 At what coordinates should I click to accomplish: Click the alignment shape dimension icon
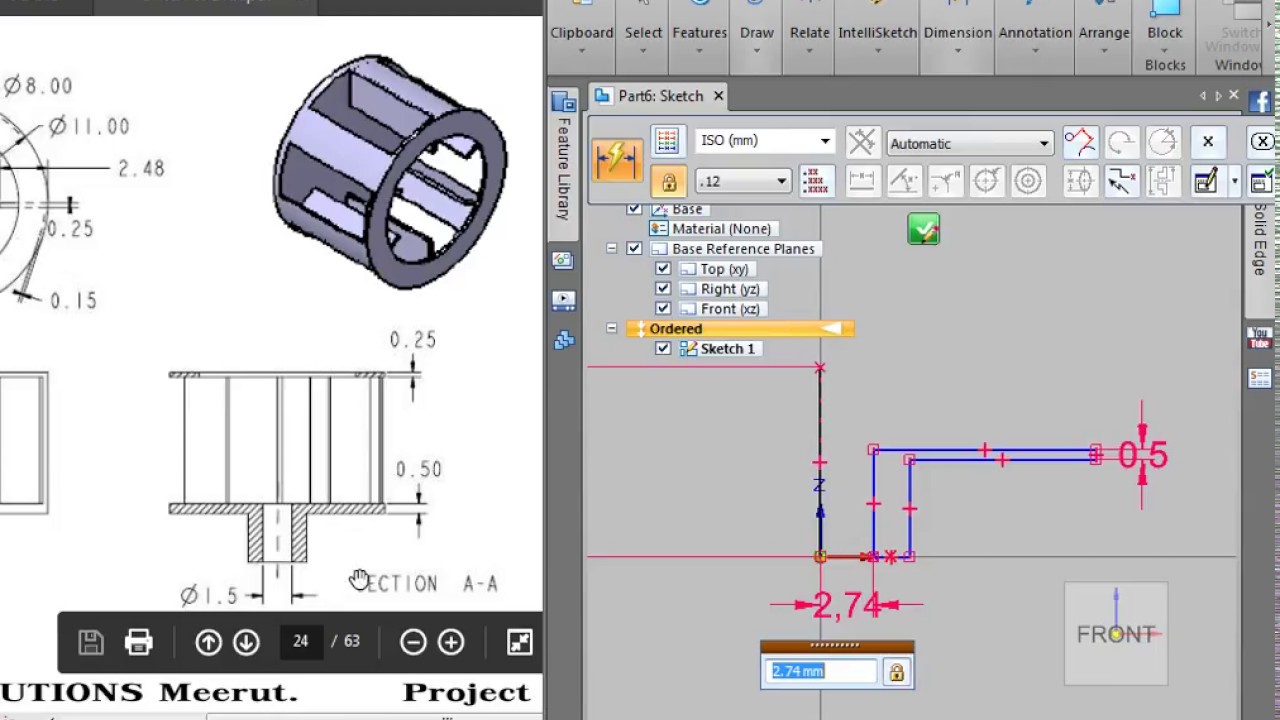coord(1163,181)
